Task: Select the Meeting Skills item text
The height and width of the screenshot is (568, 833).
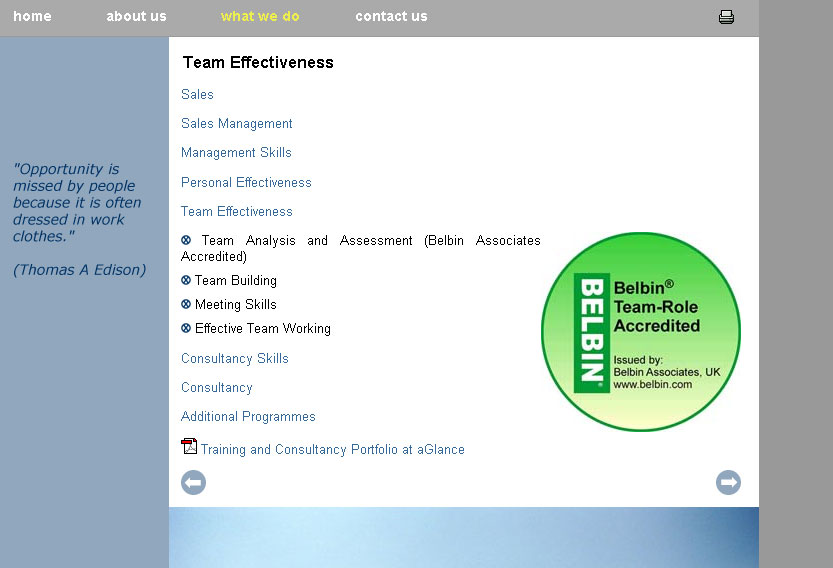Action: pyautogui.click(x=236, y=304)
